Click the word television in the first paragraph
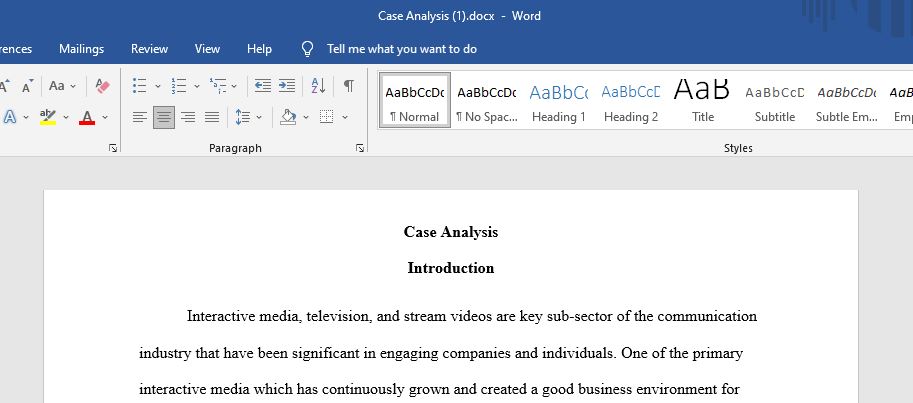Image resolution: width=913 pixels, height=403 pixels. 339,316
